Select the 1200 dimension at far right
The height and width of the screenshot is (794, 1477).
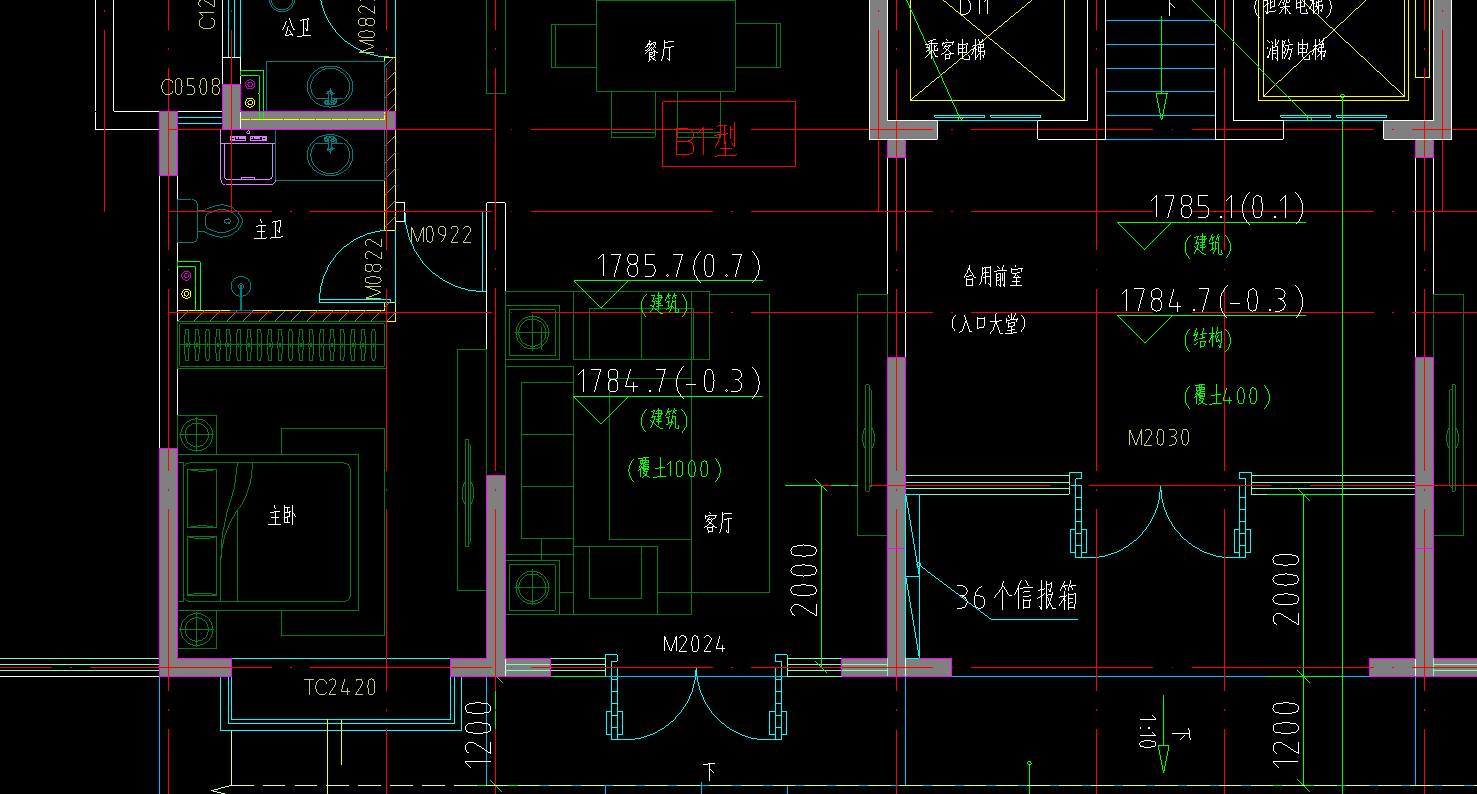(x=1287, y=734)
